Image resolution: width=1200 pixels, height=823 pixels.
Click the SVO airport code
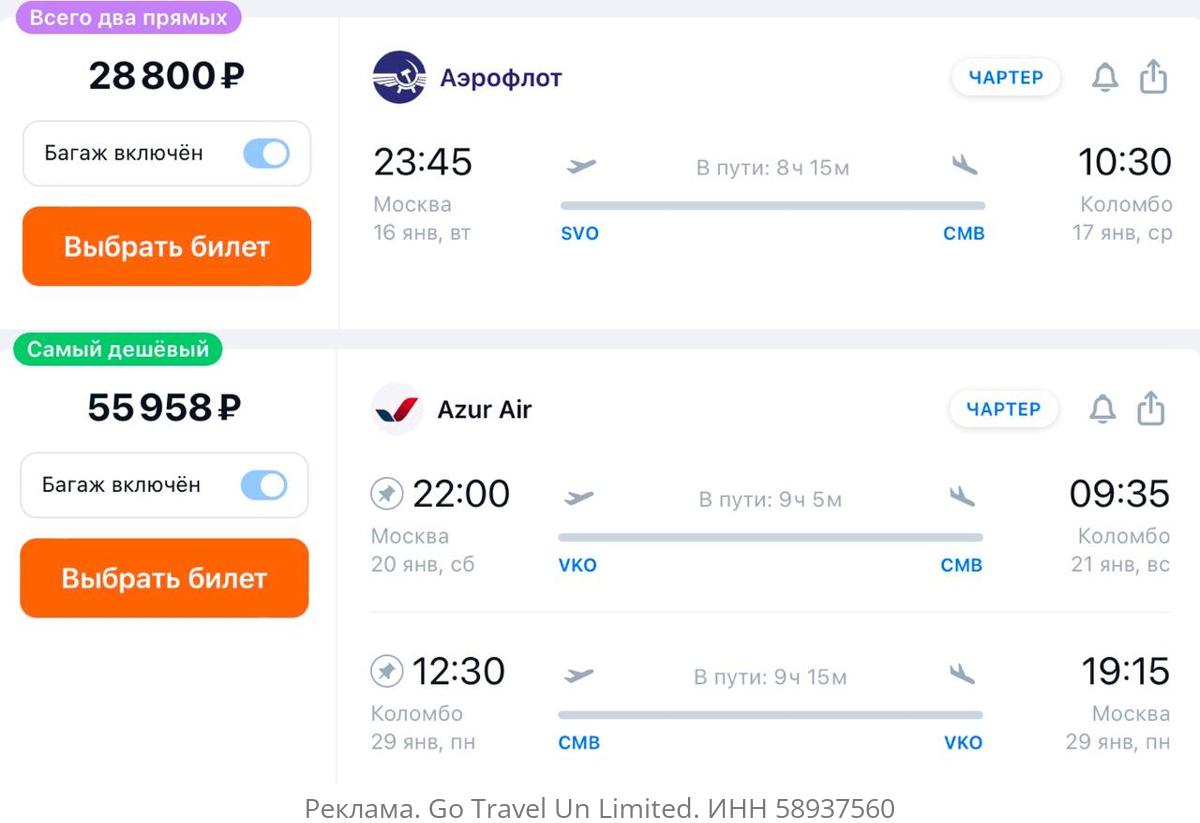coord(580,233)
